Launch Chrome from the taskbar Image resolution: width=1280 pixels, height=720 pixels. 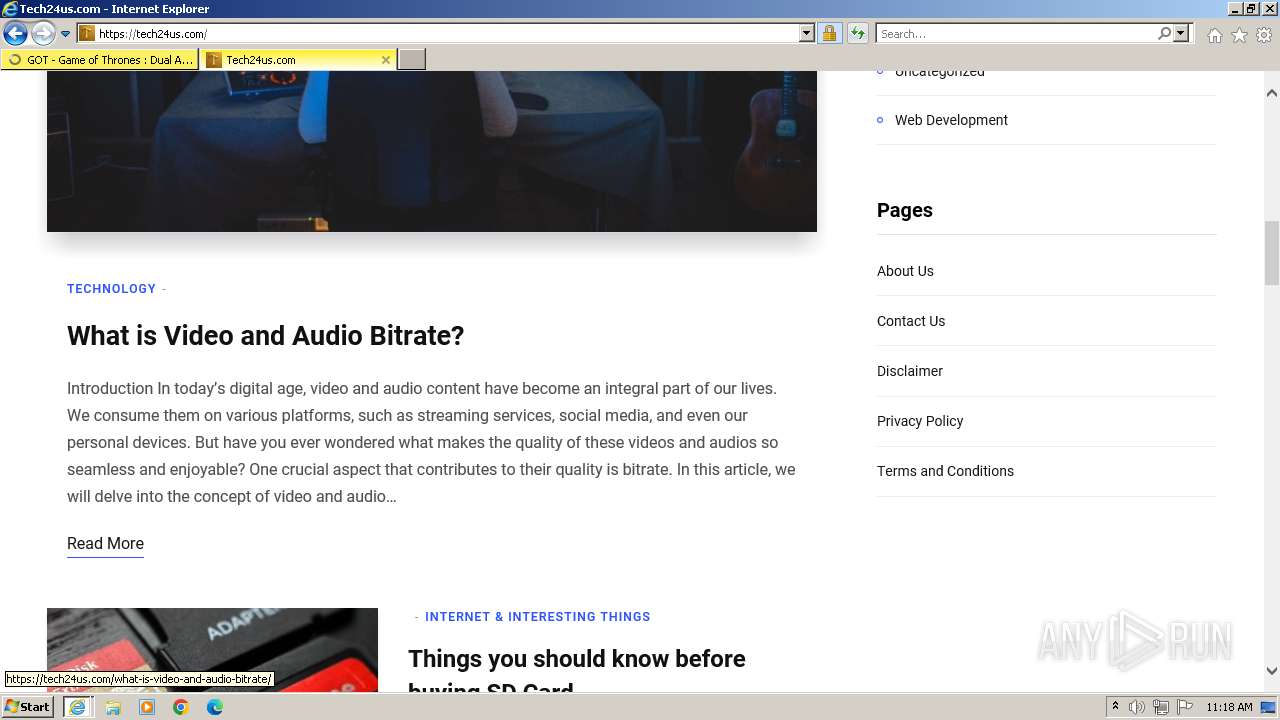tap(181, 707)
